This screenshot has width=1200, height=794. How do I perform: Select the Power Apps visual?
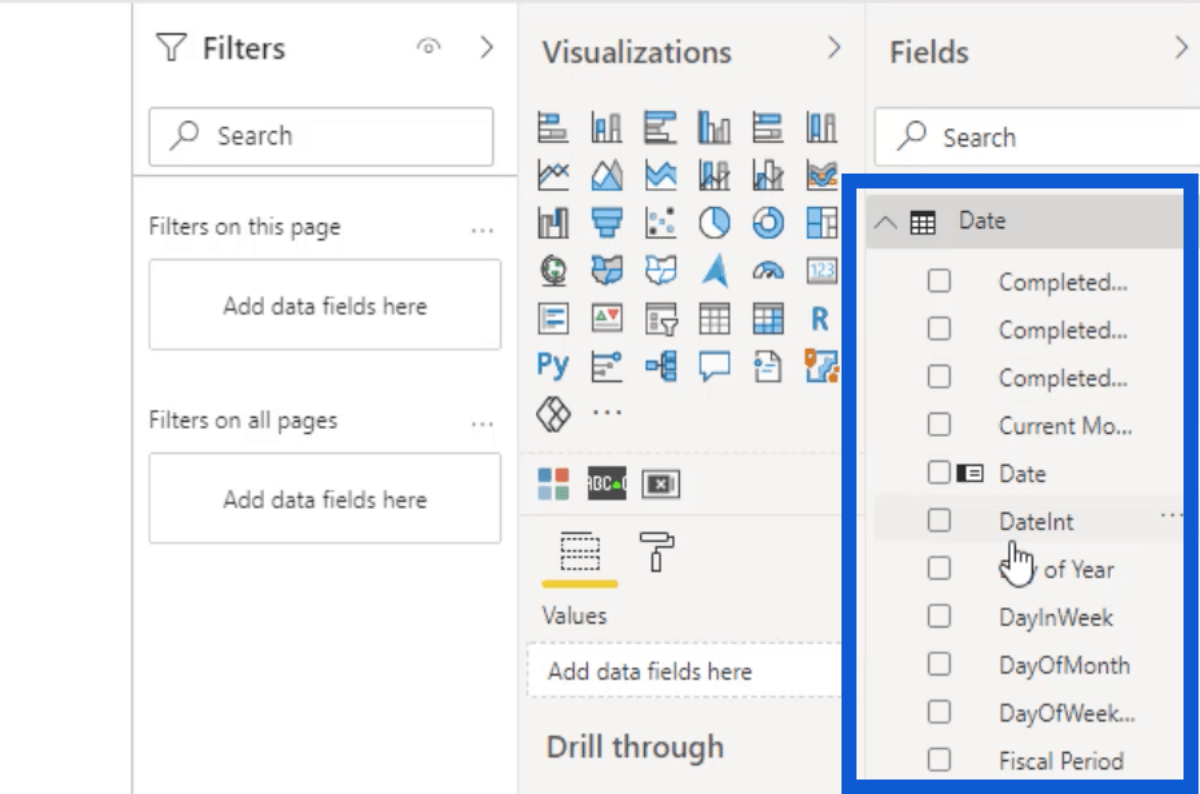coord(553,412)
